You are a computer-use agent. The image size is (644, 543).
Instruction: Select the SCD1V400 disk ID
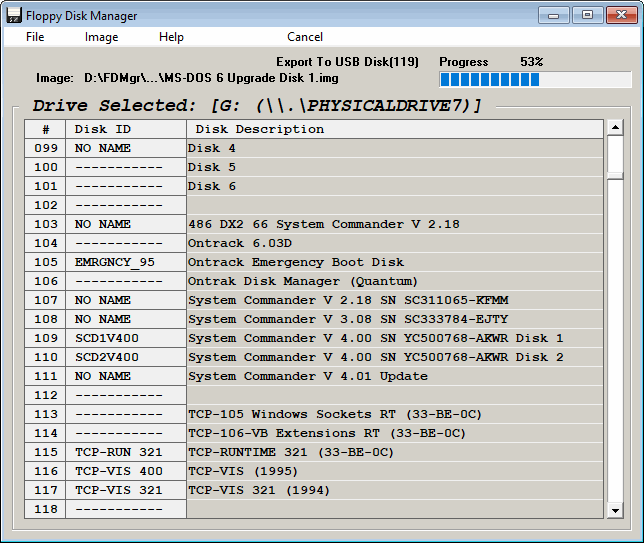[x=126, y=338]
